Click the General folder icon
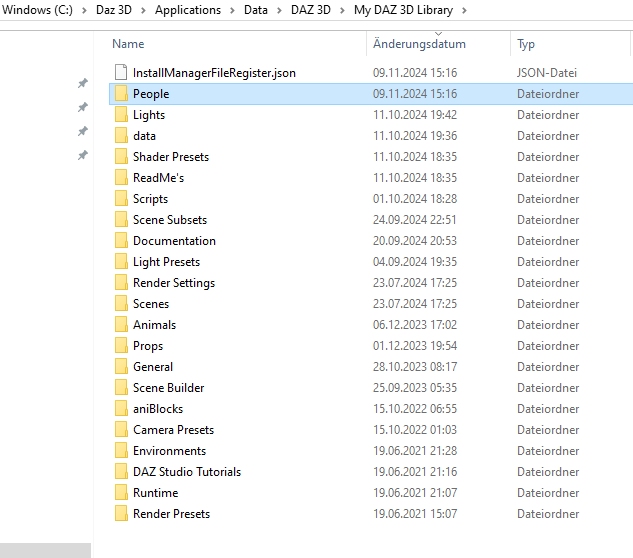The image size is (633, 558). click(121, 367)
